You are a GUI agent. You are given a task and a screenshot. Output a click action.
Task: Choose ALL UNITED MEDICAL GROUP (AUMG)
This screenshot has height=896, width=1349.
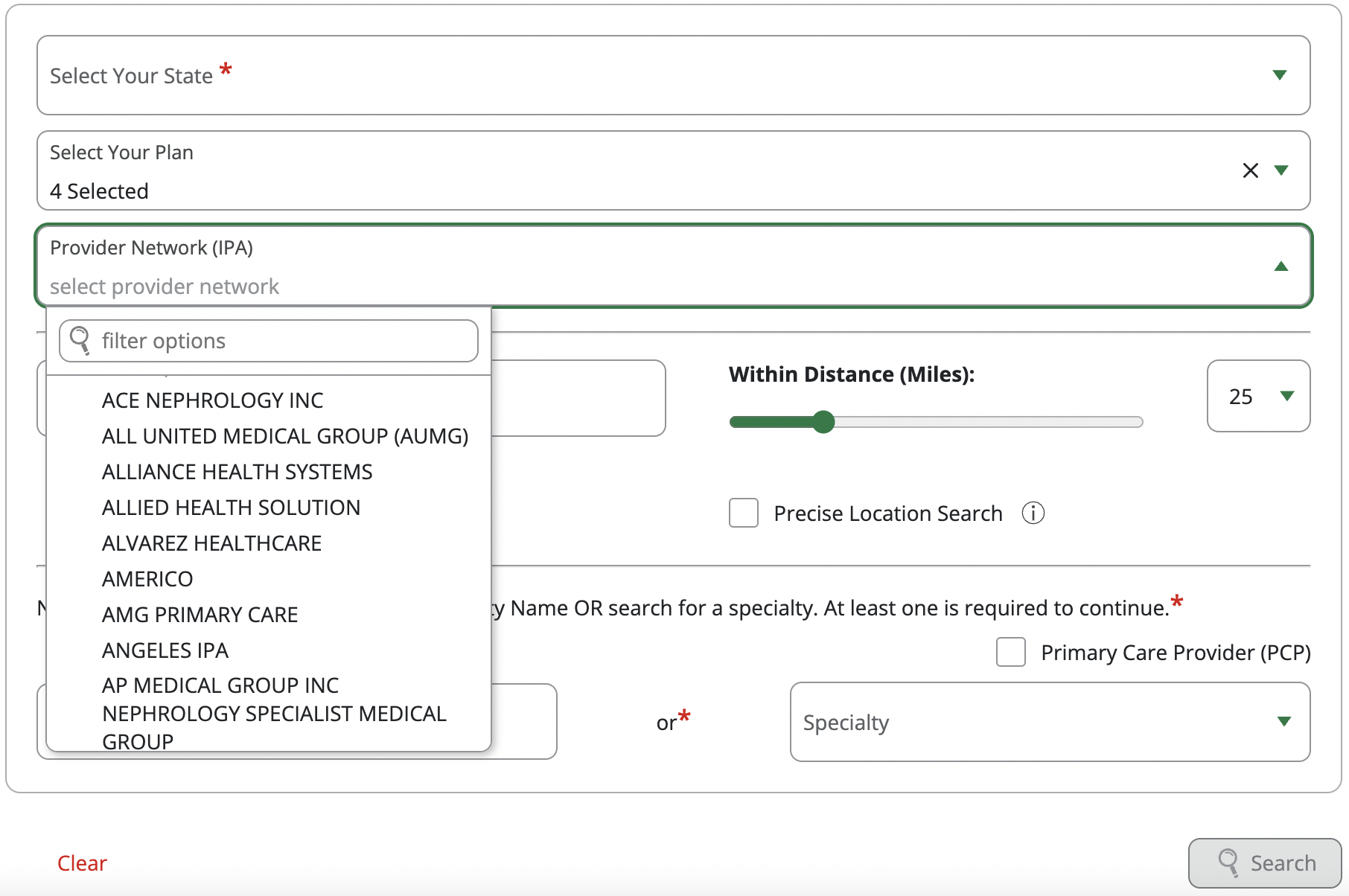(x=284, y=436)
